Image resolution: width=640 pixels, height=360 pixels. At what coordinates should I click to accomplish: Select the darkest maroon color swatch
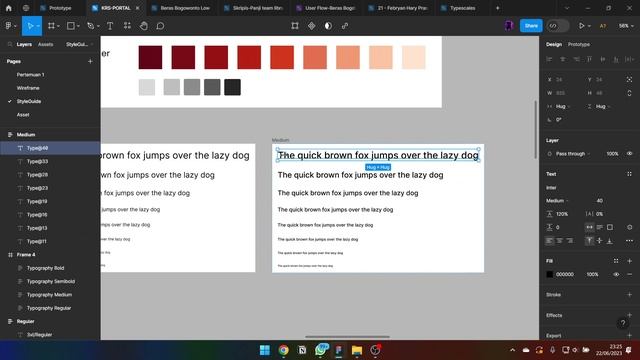pos(150,57)
